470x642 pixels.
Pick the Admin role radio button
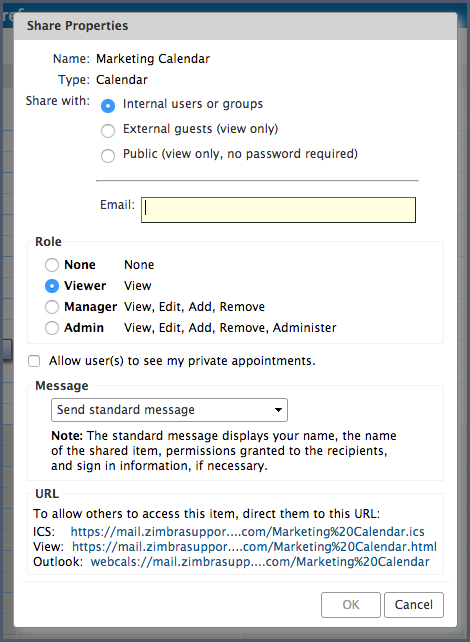point(52,328)
